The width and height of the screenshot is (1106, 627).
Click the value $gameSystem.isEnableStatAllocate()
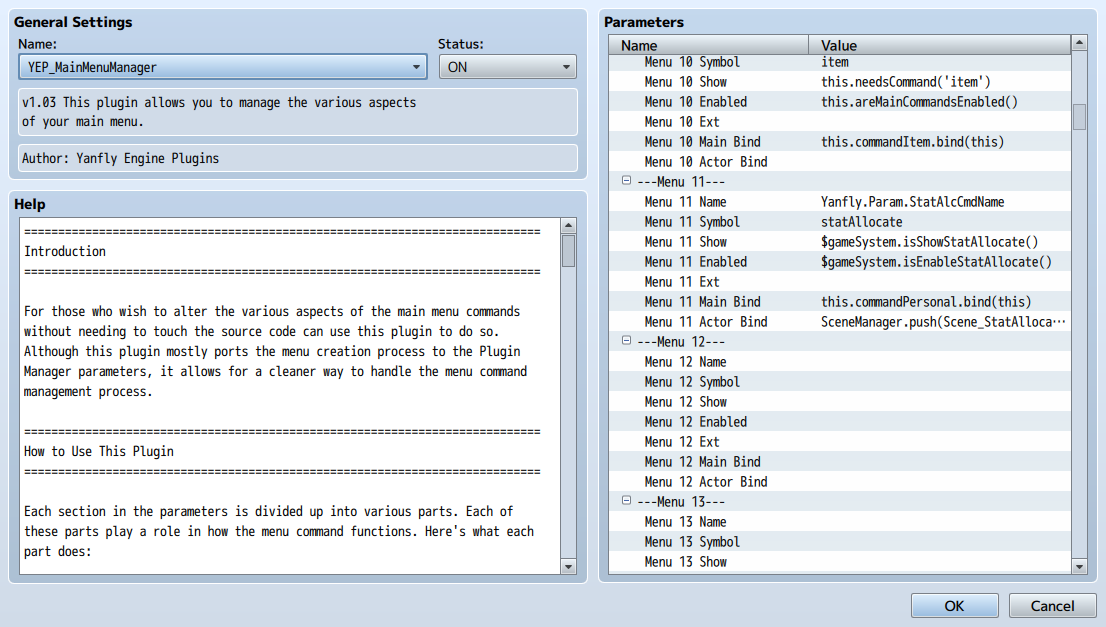(x=936, y=262)
